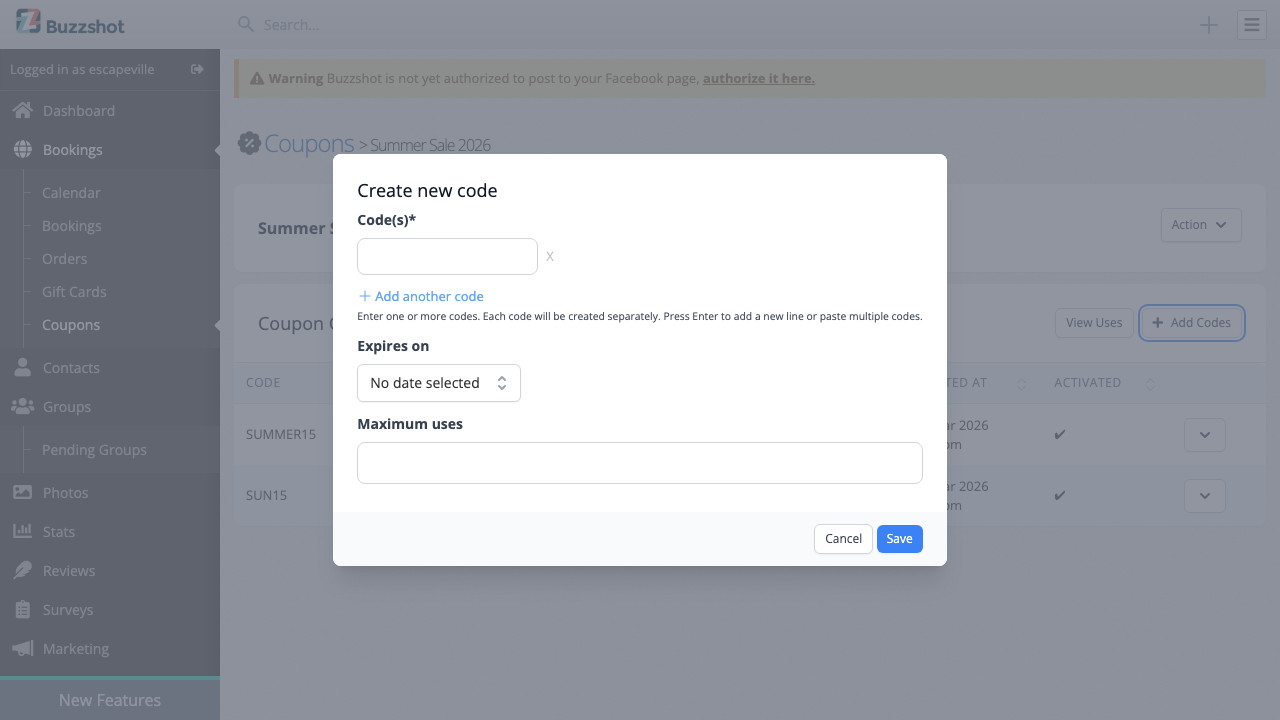Open the Expires on date selector
The image size is (1280, 720).
[x=438, y=382]
